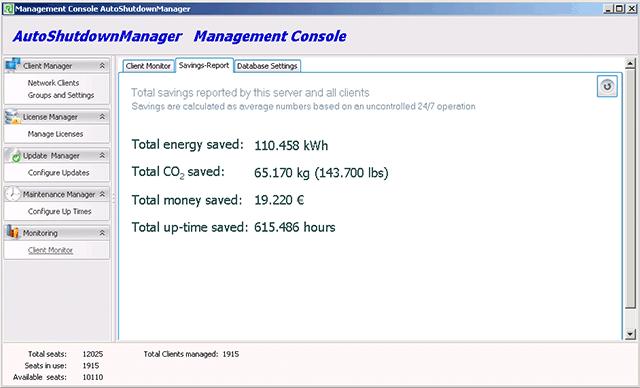640x388 pixels.
Task: Click the Monitoring header label
Action: click(40, 233)
